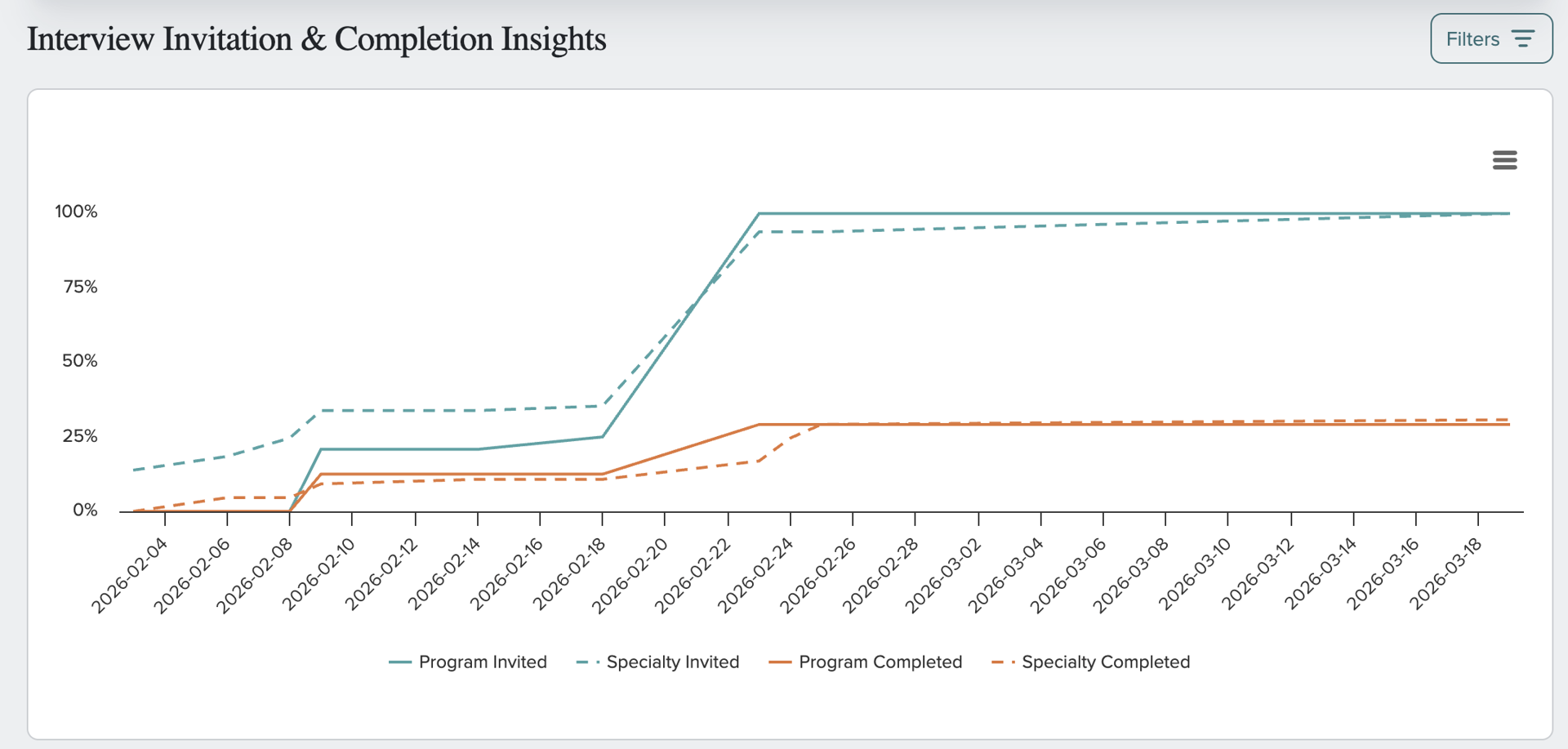Click the 100% y-axis label

point(76,212)
